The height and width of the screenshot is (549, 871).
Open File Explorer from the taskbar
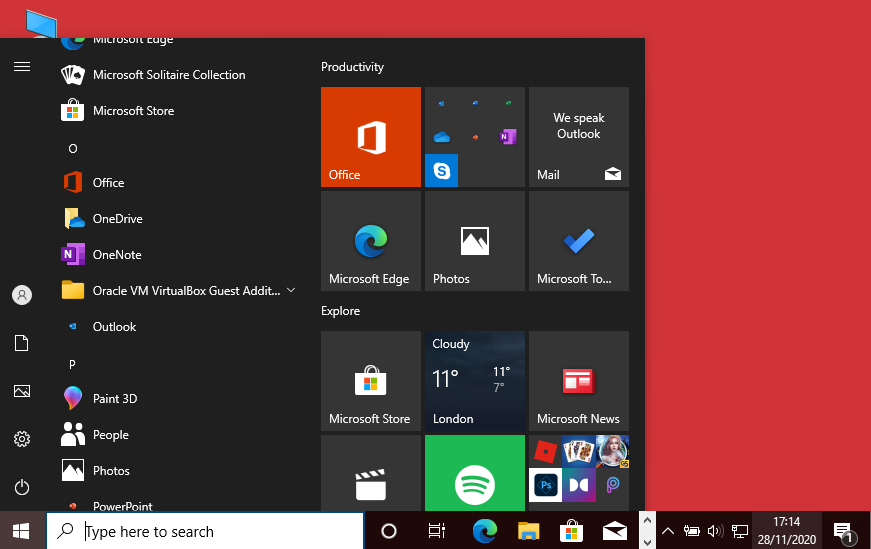click(x=528, y=531)
